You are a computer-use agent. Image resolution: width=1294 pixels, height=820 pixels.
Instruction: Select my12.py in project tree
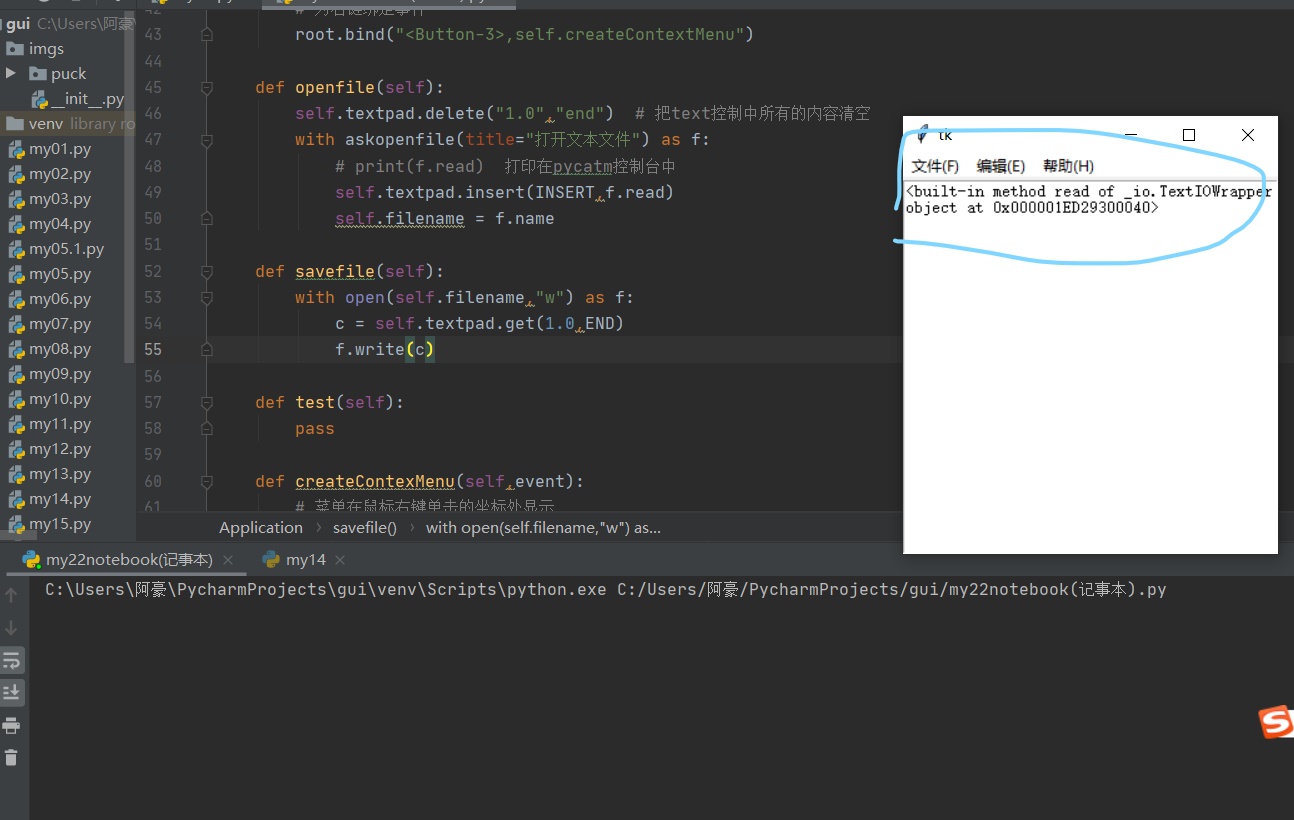click(60, 449)
